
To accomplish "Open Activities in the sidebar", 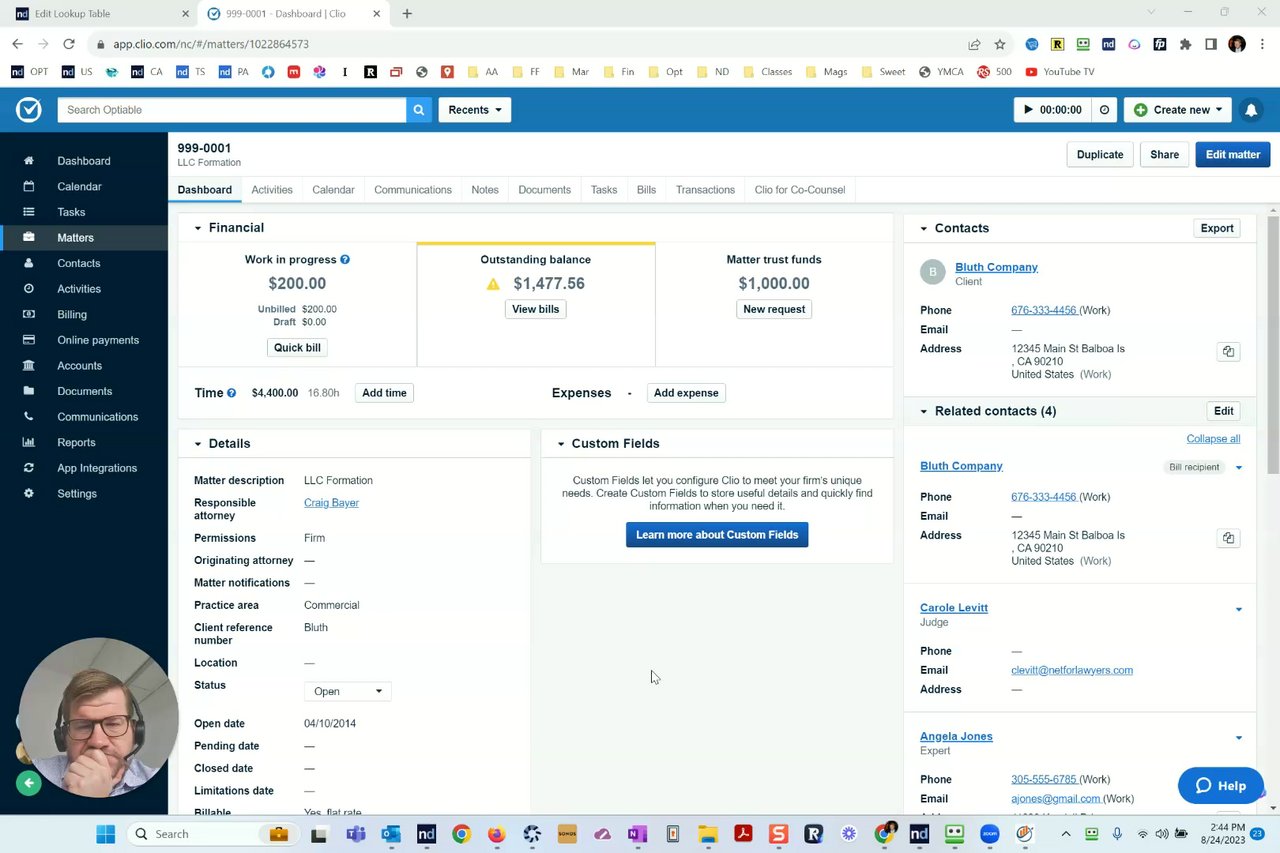I will pyautogui.click(x=84, y=289).
